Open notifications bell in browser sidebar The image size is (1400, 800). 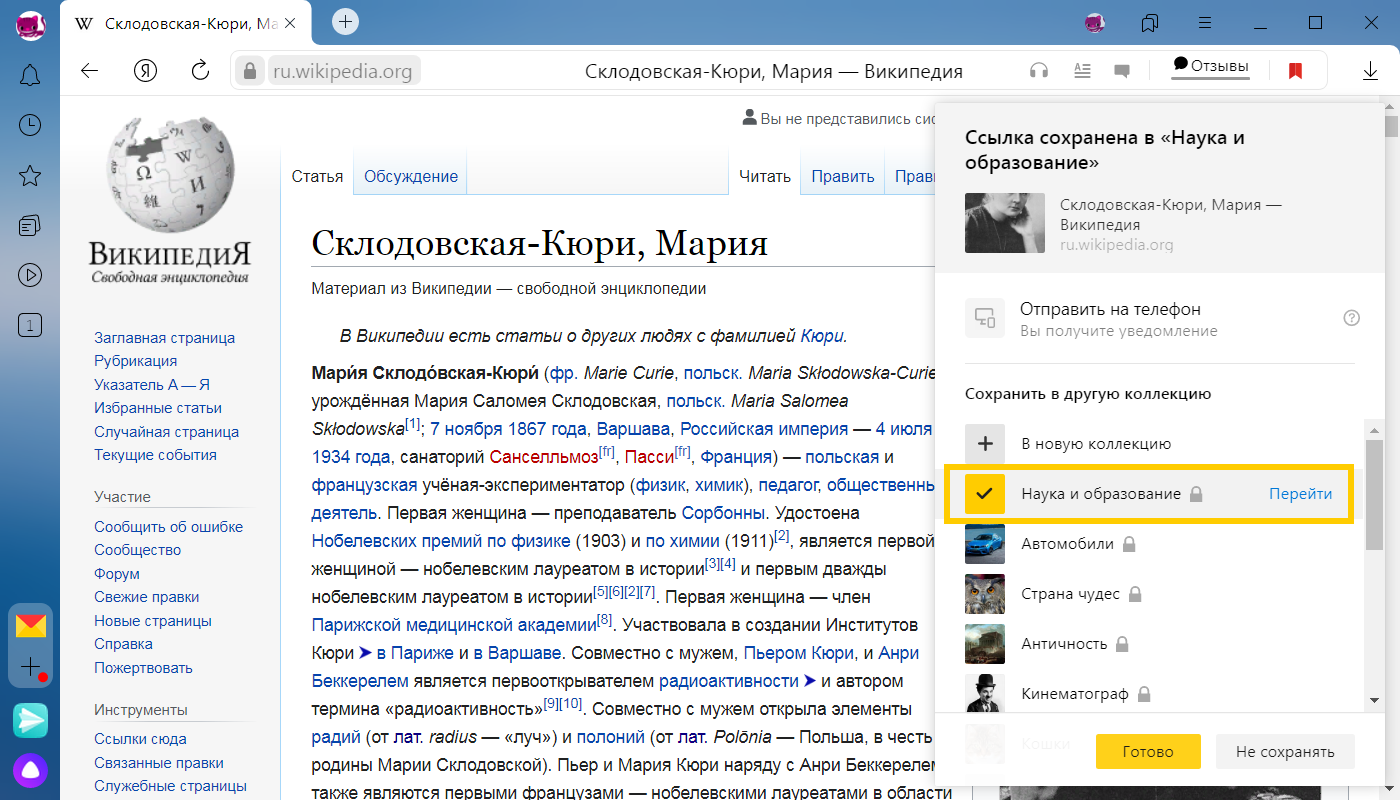point(30,75)
